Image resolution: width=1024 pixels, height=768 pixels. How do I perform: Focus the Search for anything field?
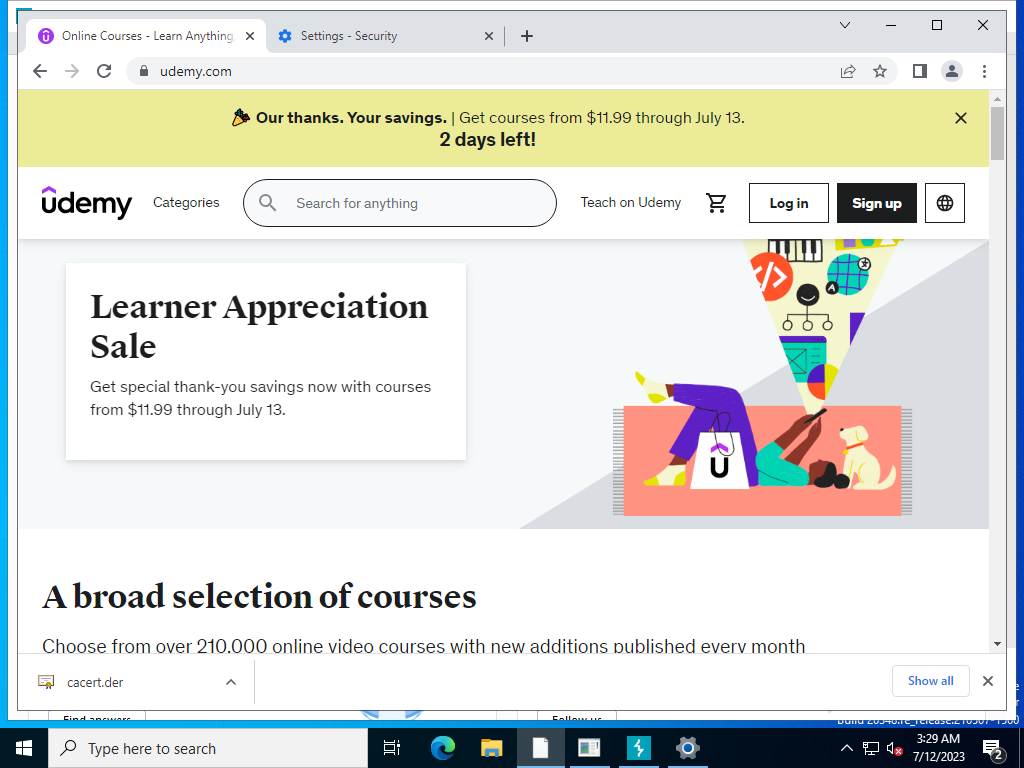pos(400,203)
